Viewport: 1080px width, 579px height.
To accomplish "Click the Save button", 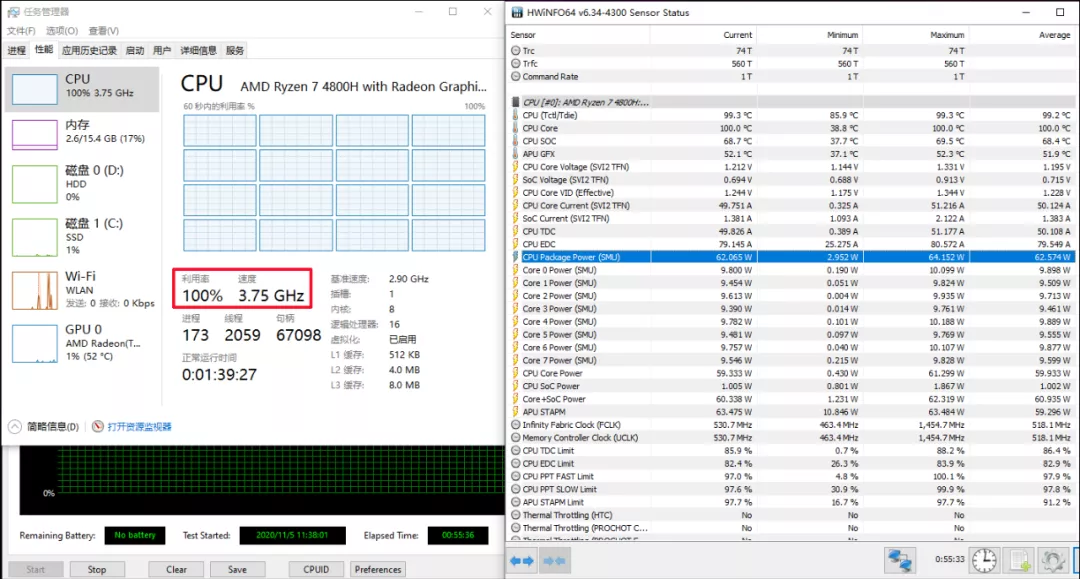I will (x=237, y=569).
